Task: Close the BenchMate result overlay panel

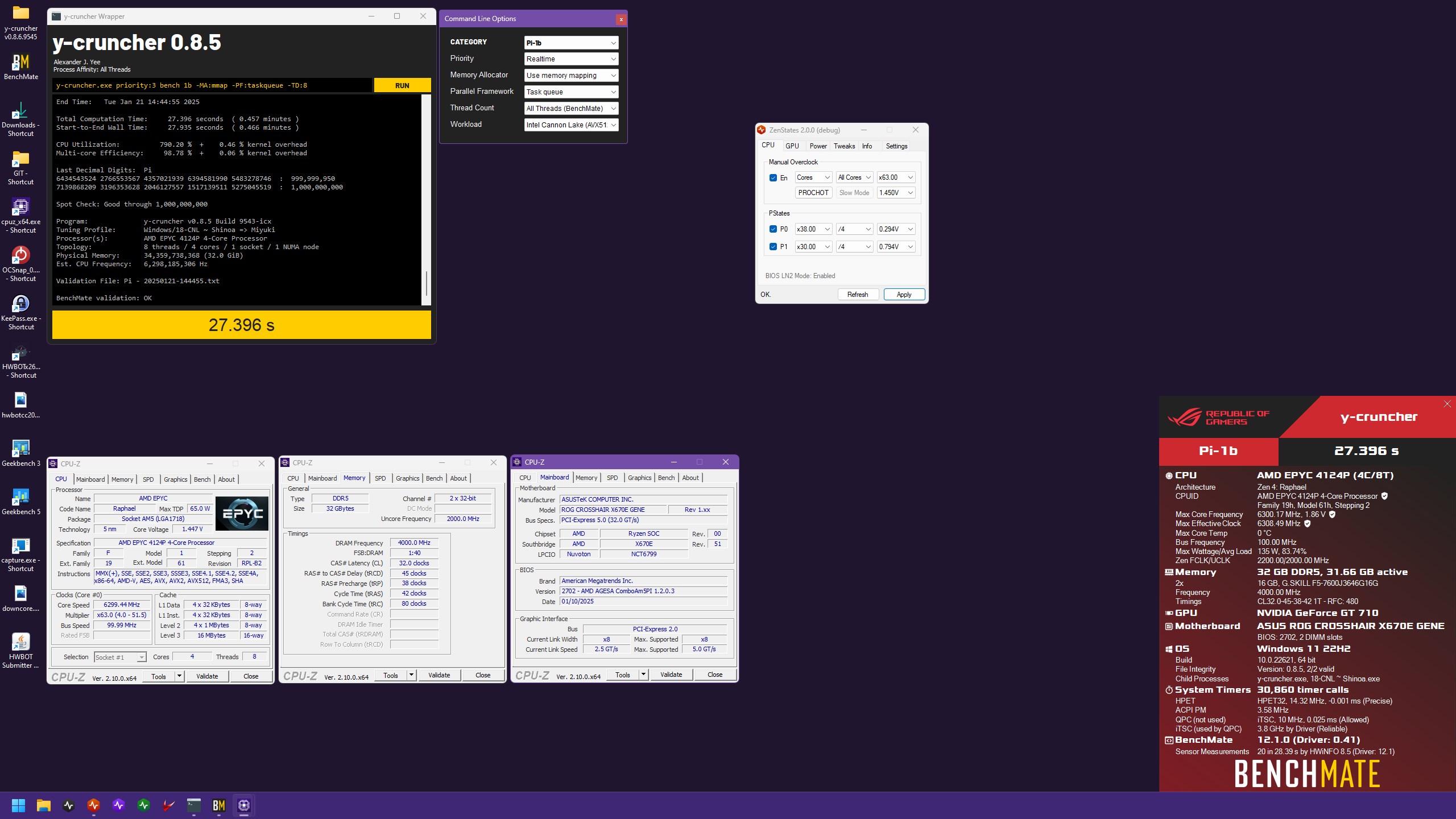Action: tap(1447, 404)
